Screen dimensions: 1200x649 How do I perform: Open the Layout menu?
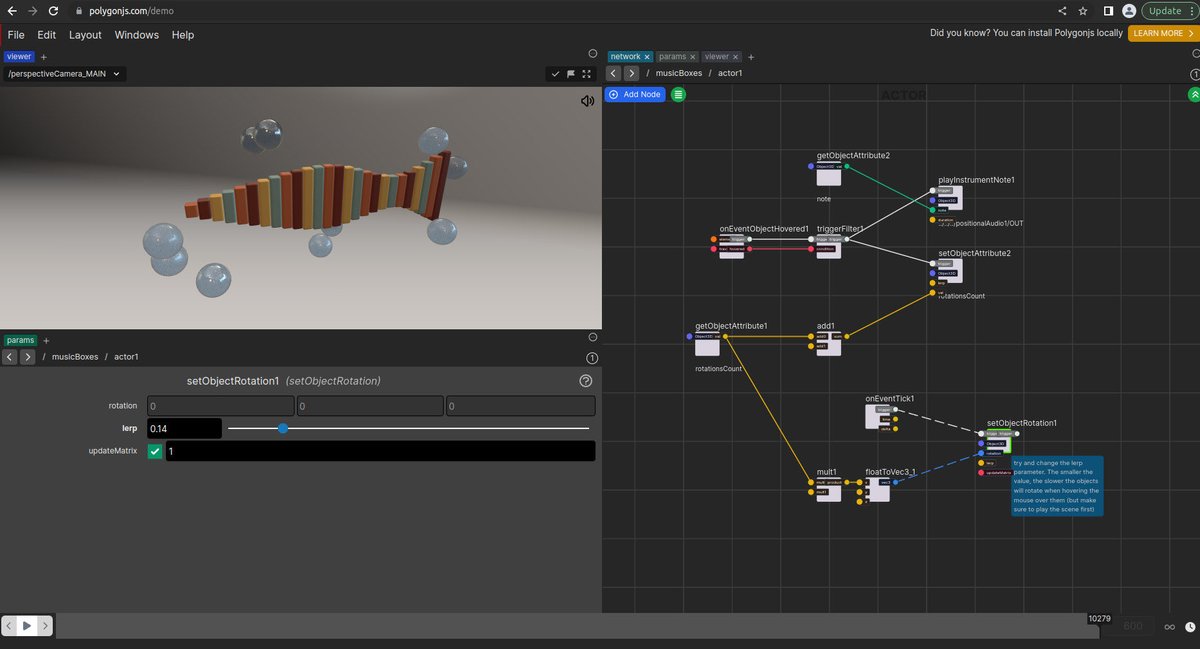click(x=85, y=35)
